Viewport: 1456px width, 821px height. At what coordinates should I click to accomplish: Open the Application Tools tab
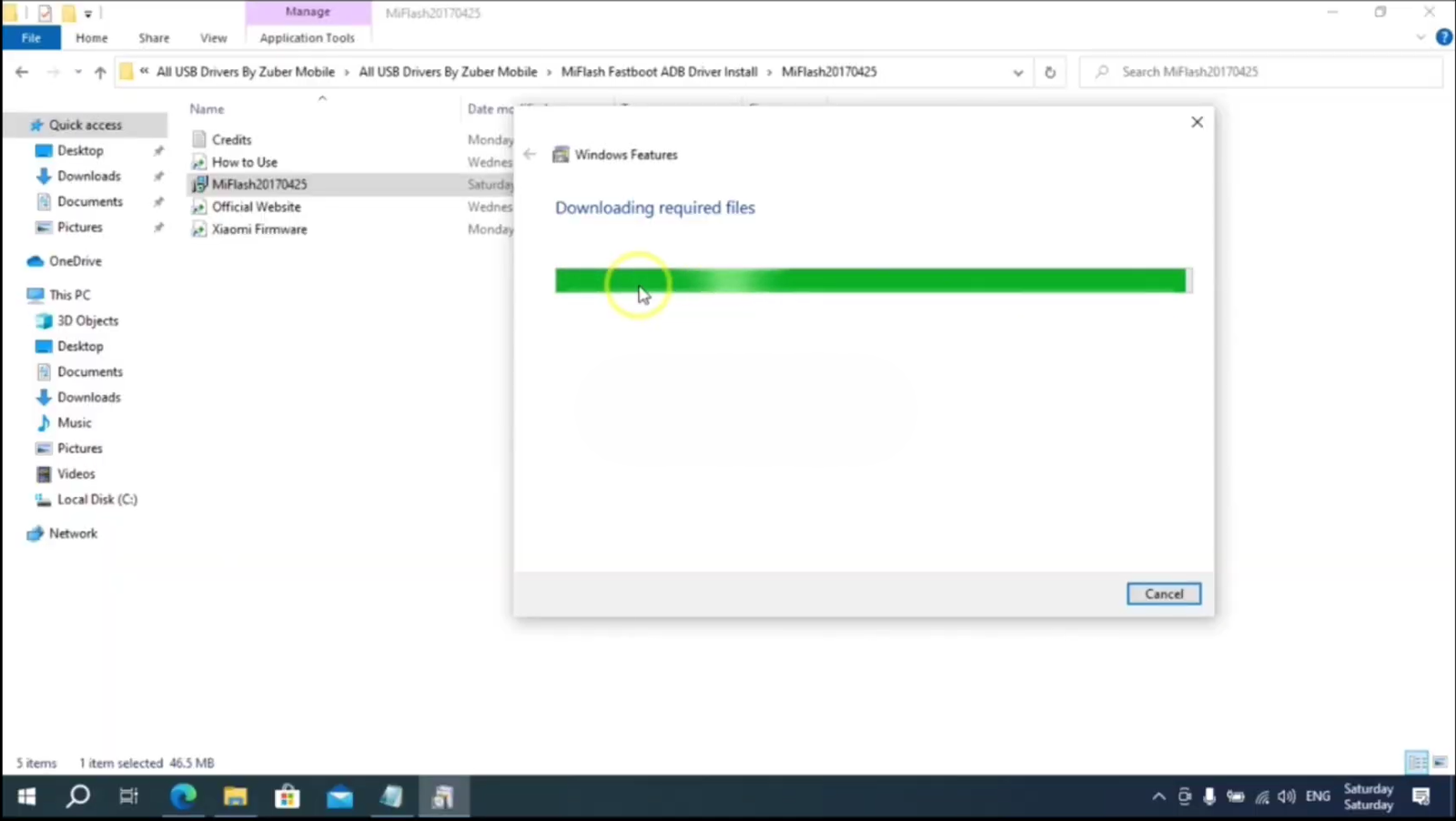pyautogui.click(x=307, y=38)
